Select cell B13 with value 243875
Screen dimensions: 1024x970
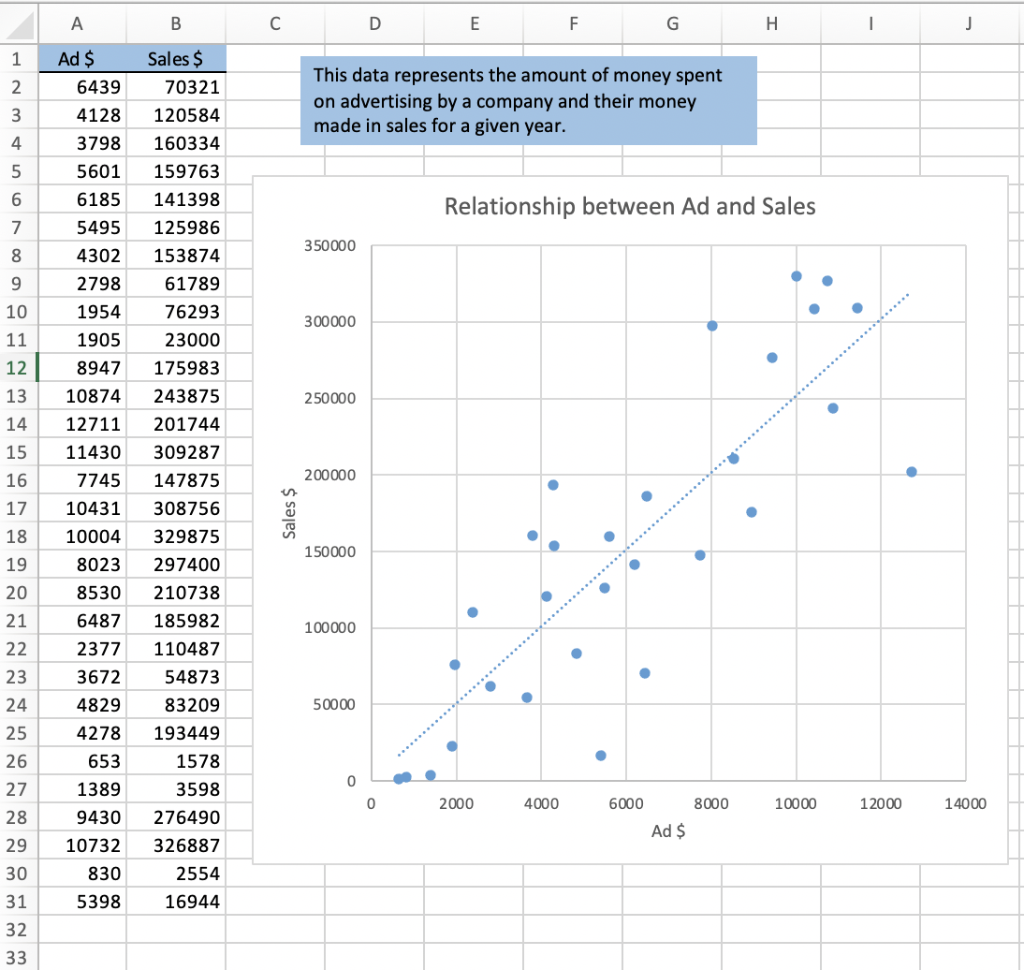pos(176,395)
